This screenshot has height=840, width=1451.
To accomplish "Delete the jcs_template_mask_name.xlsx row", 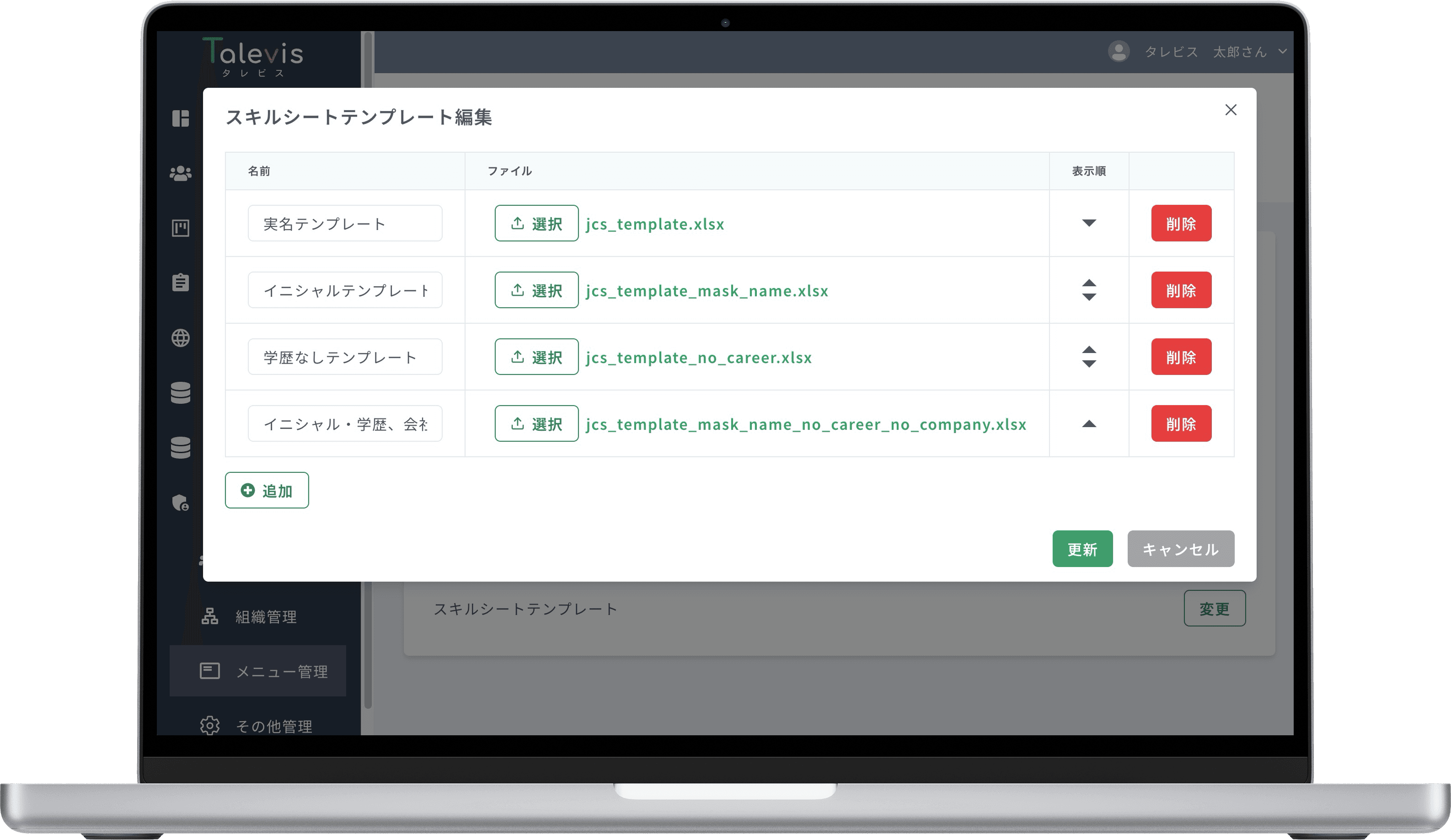I will coord(1181,290).
